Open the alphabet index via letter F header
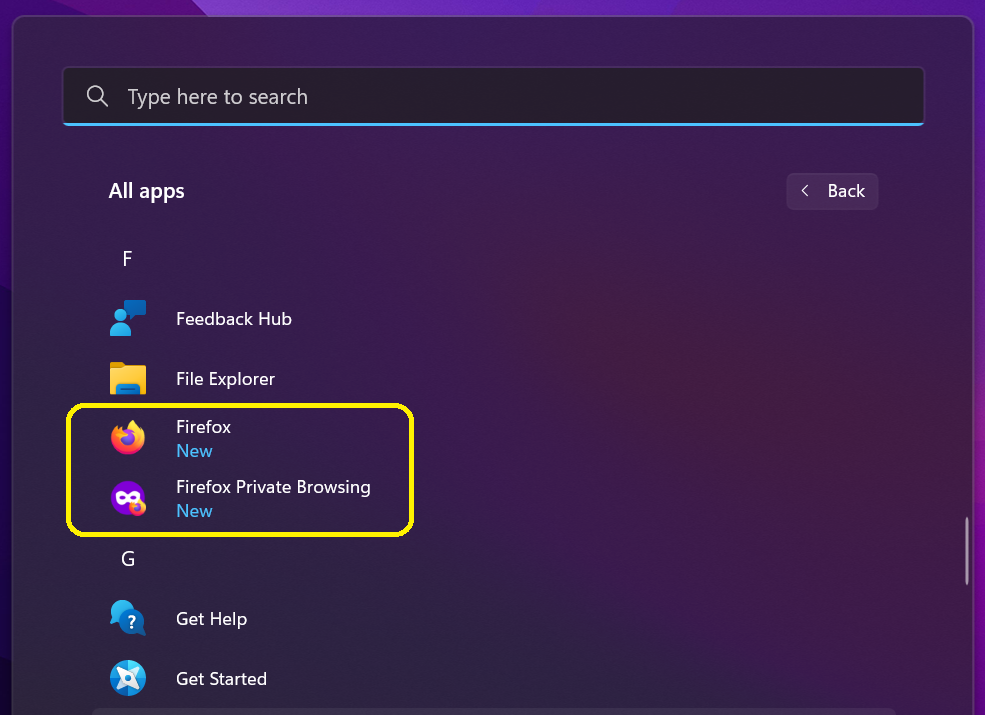985x715 pixels. (127, 259)
